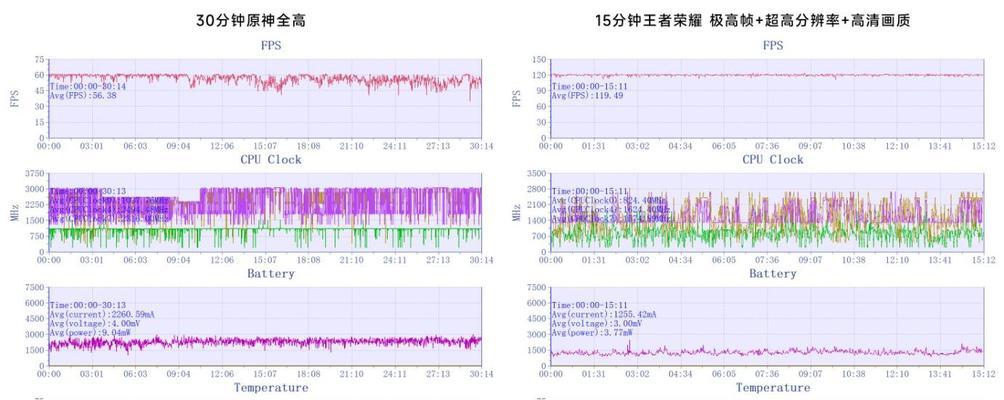Click the vertical 'MHz' axis label of right CPU chart
Screen dimensions: 1004x400
(517, 213)
